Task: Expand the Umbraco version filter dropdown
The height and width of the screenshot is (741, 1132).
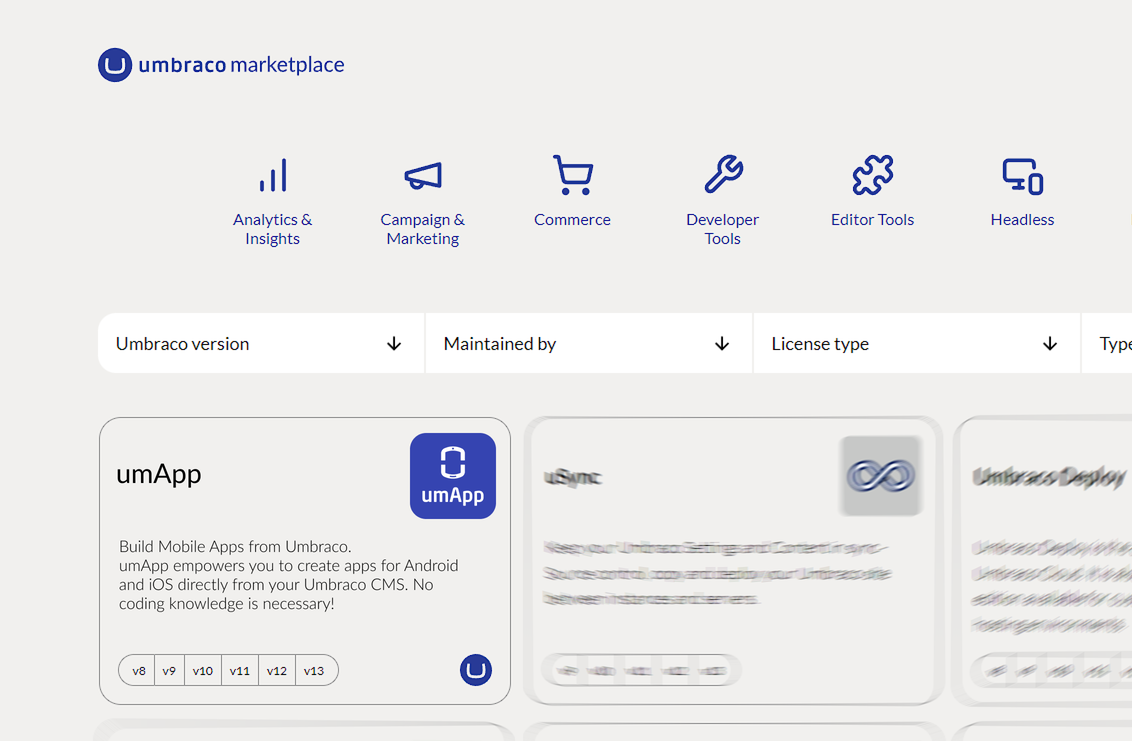Action: (x=261, y=343)
